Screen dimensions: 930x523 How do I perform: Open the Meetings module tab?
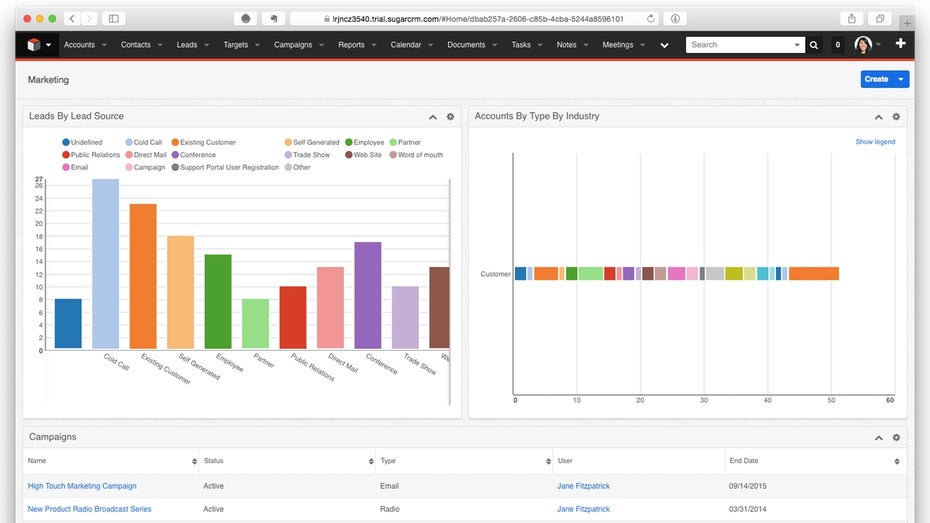tap(617, 45)
